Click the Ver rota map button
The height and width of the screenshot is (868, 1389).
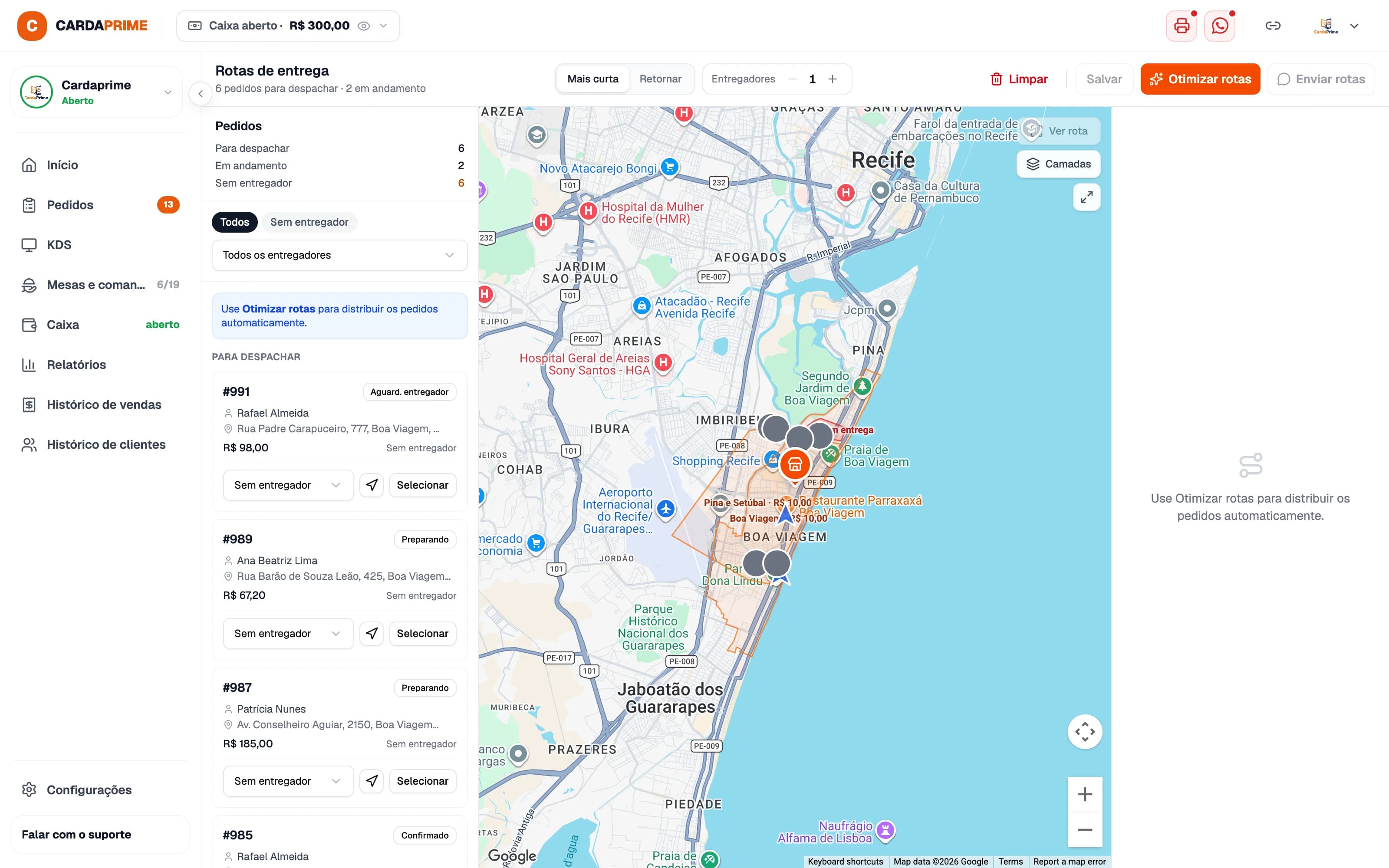point(1059,131)
